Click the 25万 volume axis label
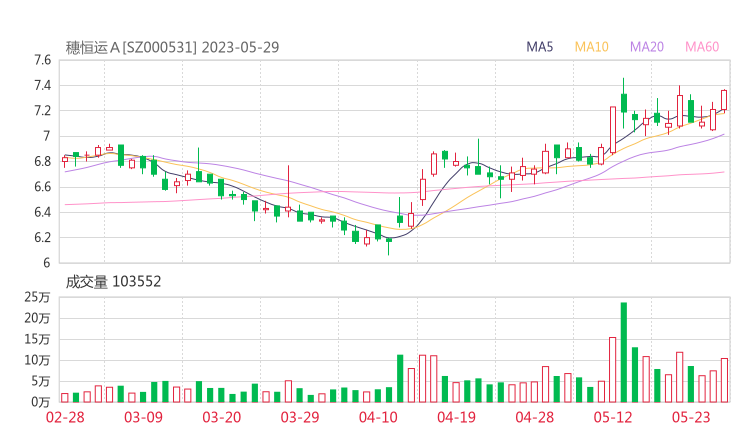This screenshot has width=740, height=440. 37,297
